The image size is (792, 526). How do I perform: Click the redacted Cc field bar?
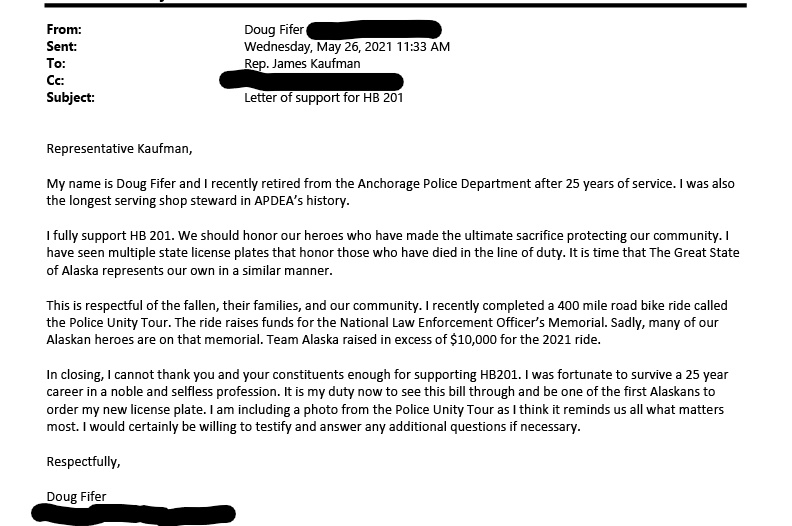[x=311, y=81]
